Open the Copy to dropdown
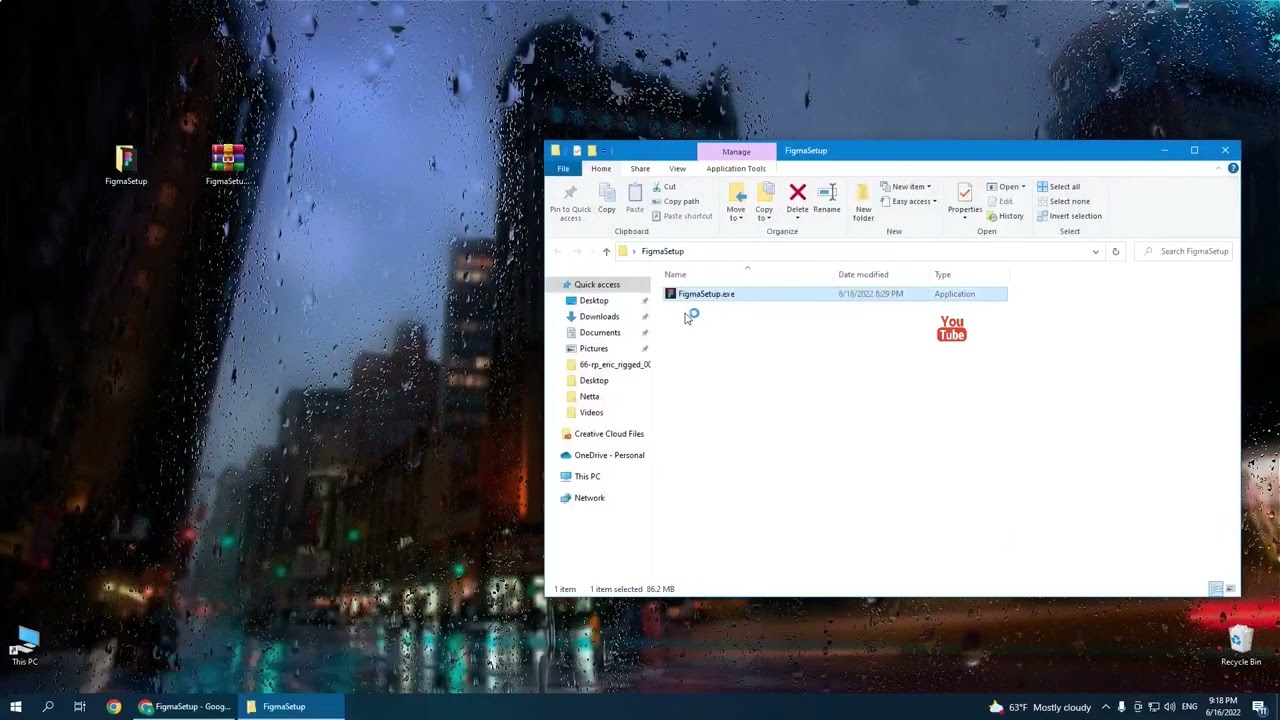1280x720 pixels. pos(764,201)
